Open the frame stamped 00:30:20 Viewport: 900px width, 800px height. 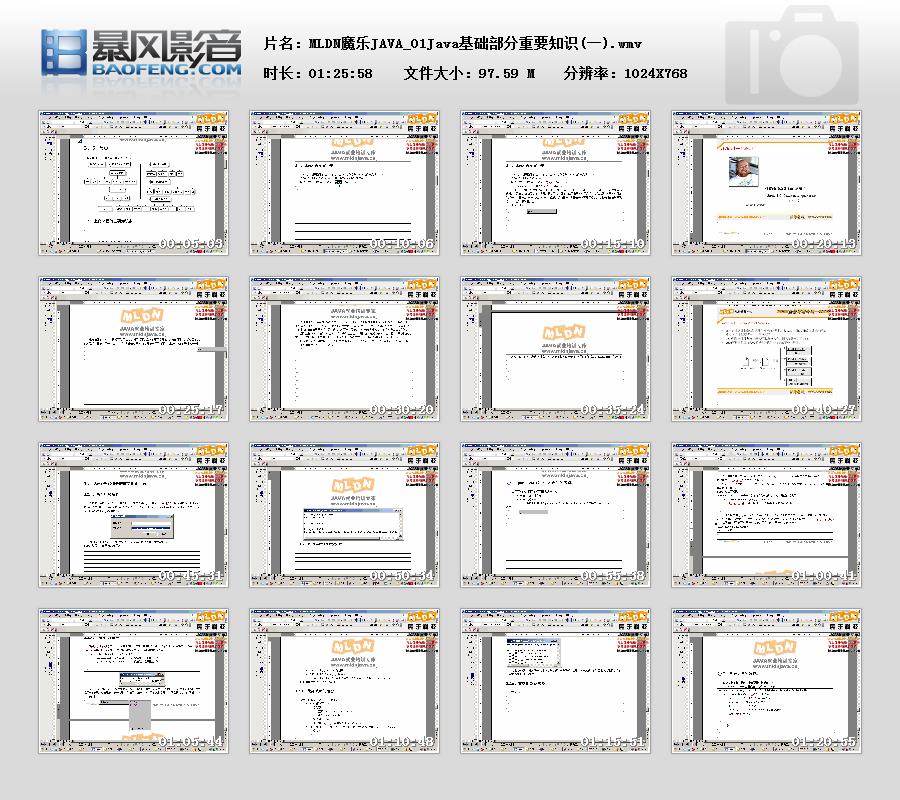344,348
